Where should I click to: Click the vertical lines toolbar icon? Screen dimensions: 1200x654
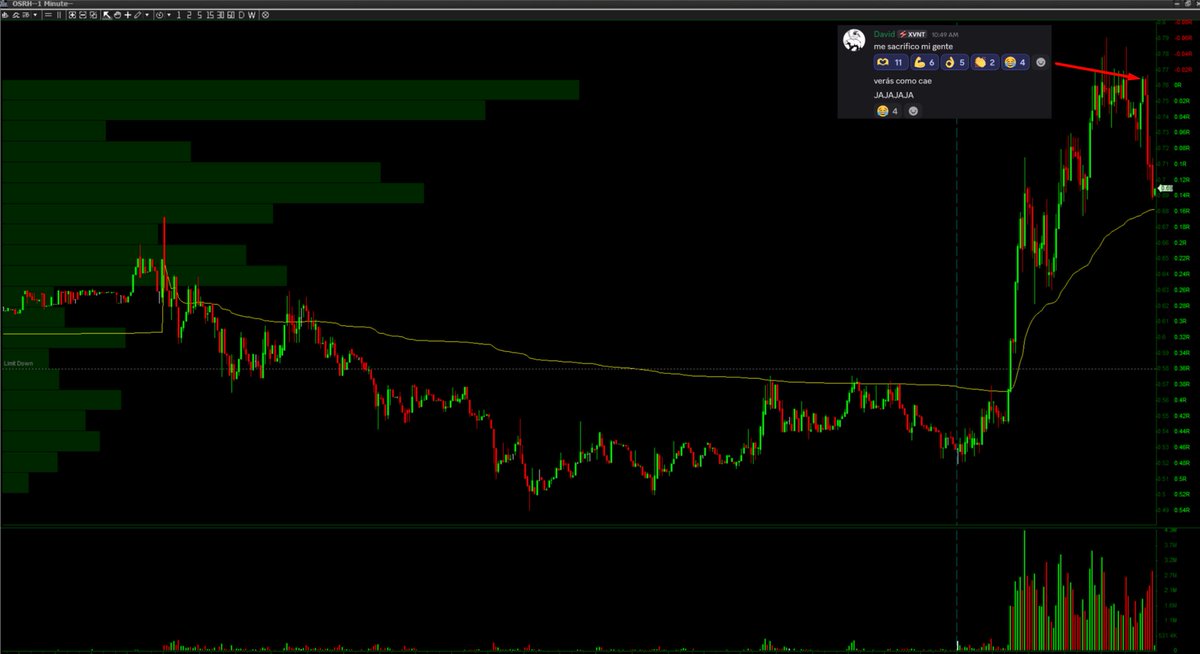pos(59,15)
